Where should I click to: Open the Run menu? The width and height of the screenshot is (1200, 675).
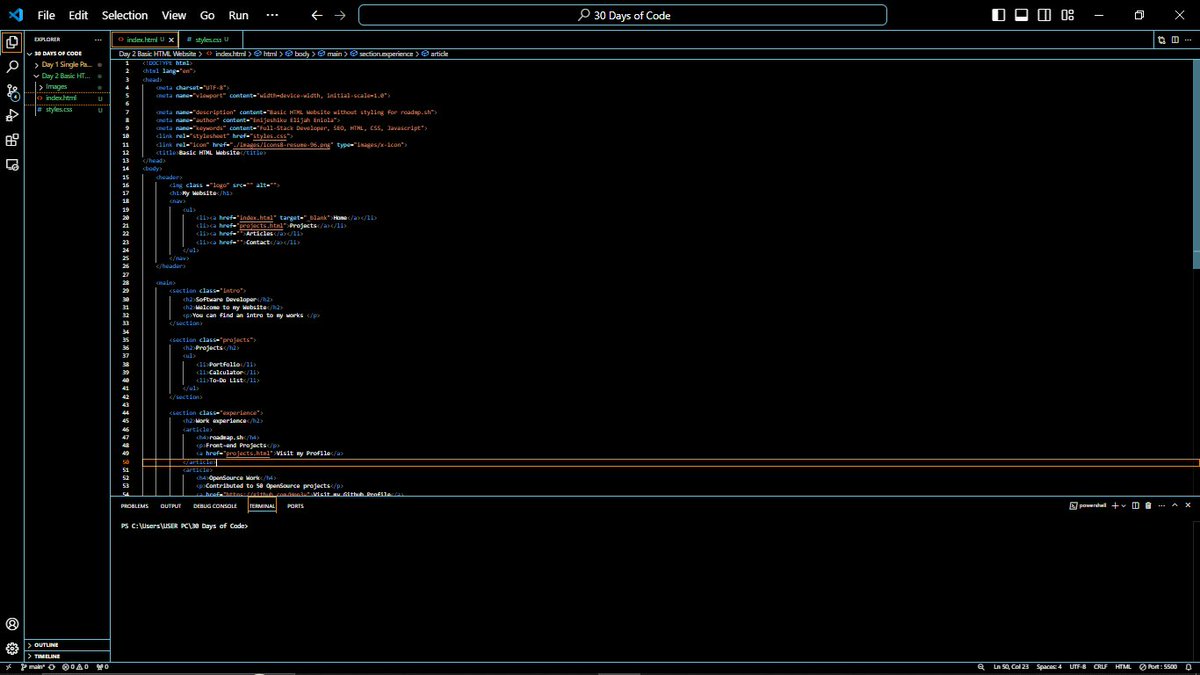(238, 15)
